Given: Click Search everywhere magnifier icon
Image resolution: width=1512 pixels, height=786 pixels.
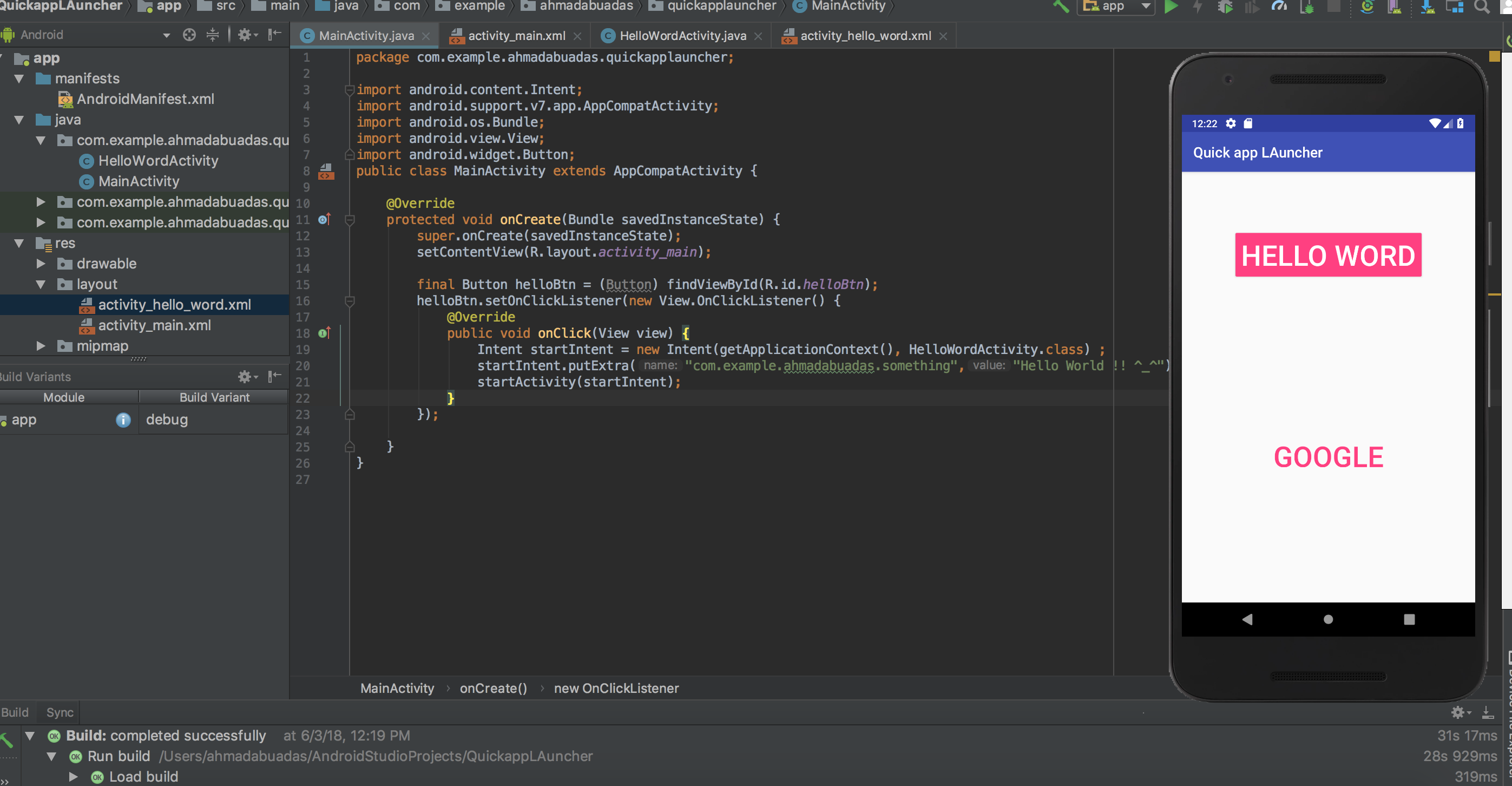Looking at the screenshot, I should pos(1483,8).
